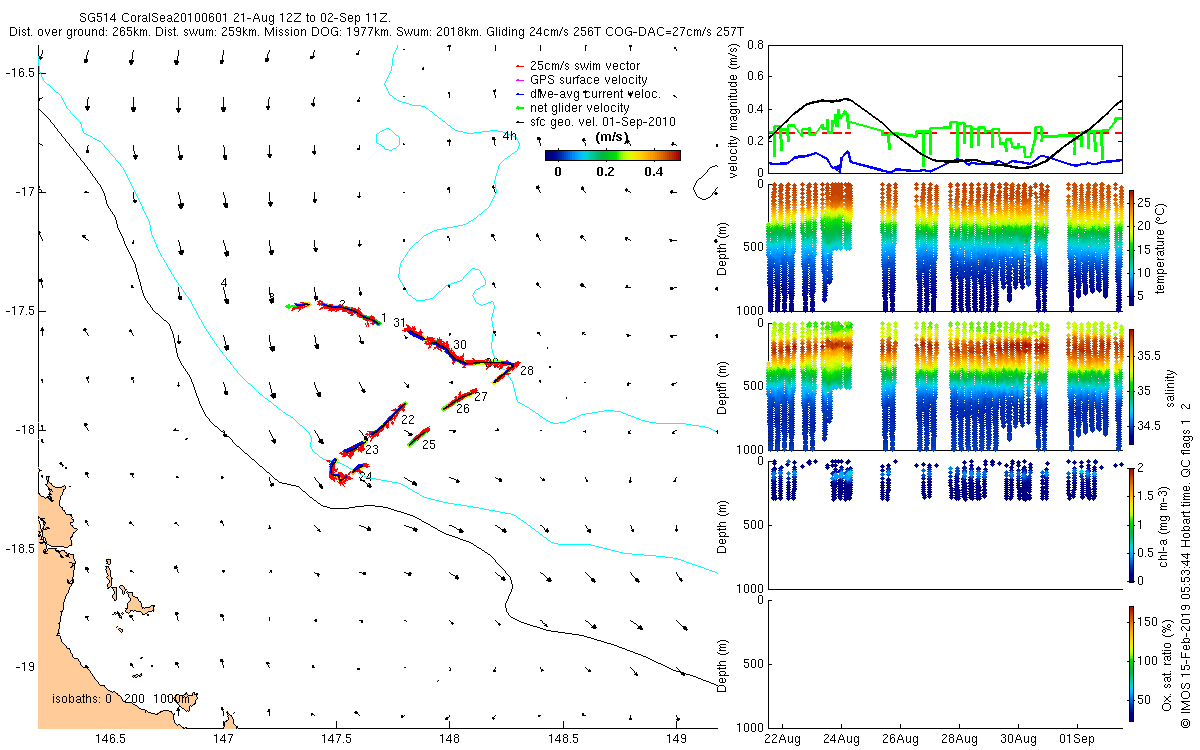Click the '4h' label near the map legend
Screen dimensions: 1200x750
tap(509, 136)
